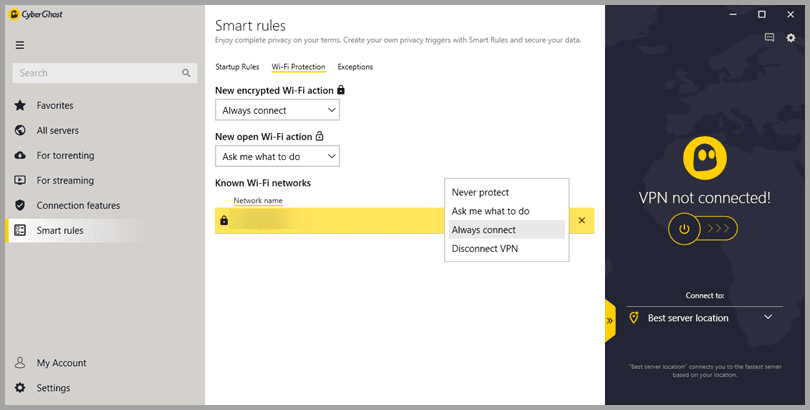This screenshot has height=410, width=810.
Task: Open the feedback chat icon
Action: (x=769, y=38)
